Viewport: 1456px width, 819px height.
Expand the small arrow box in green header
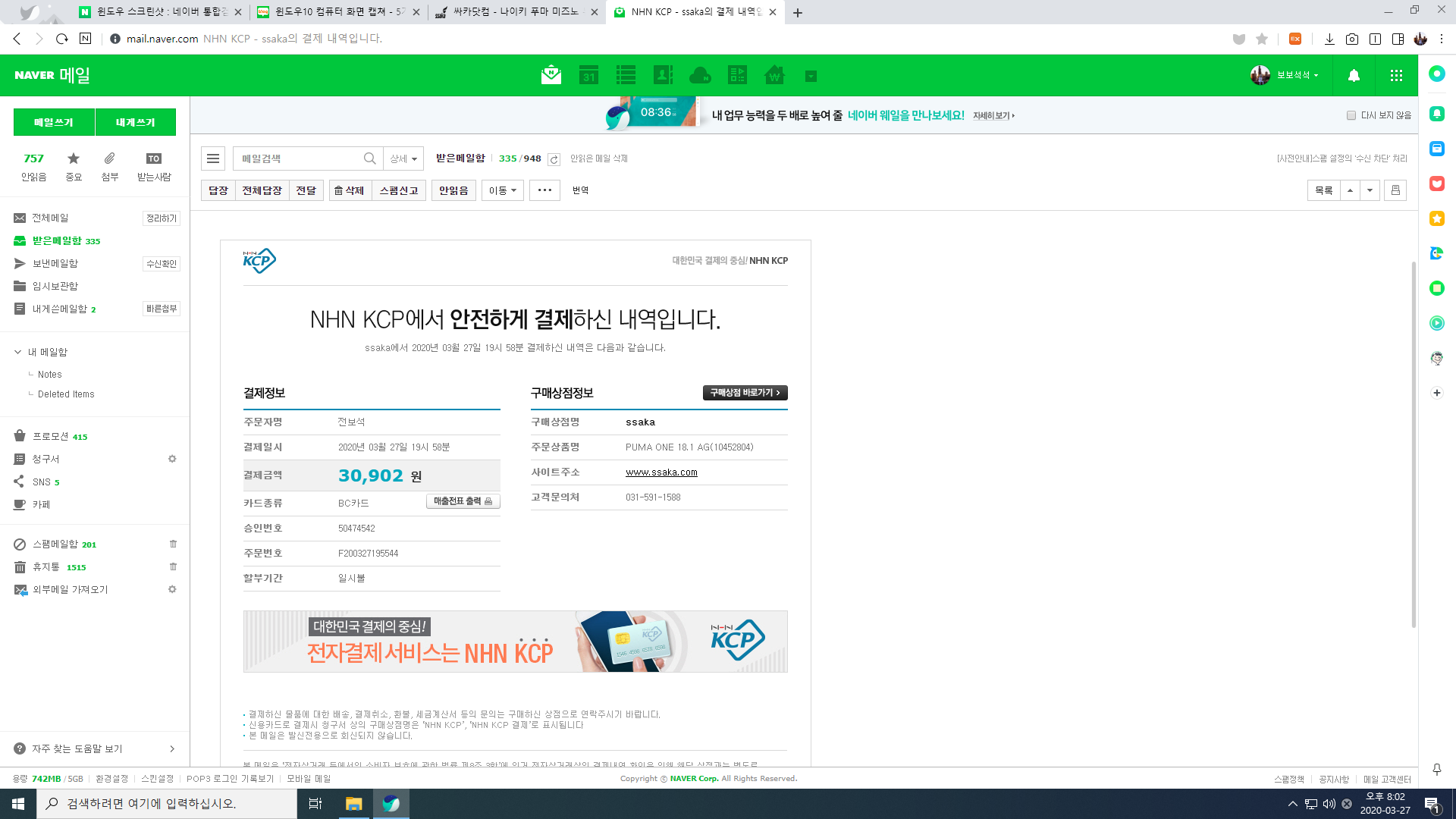(811, 76)
